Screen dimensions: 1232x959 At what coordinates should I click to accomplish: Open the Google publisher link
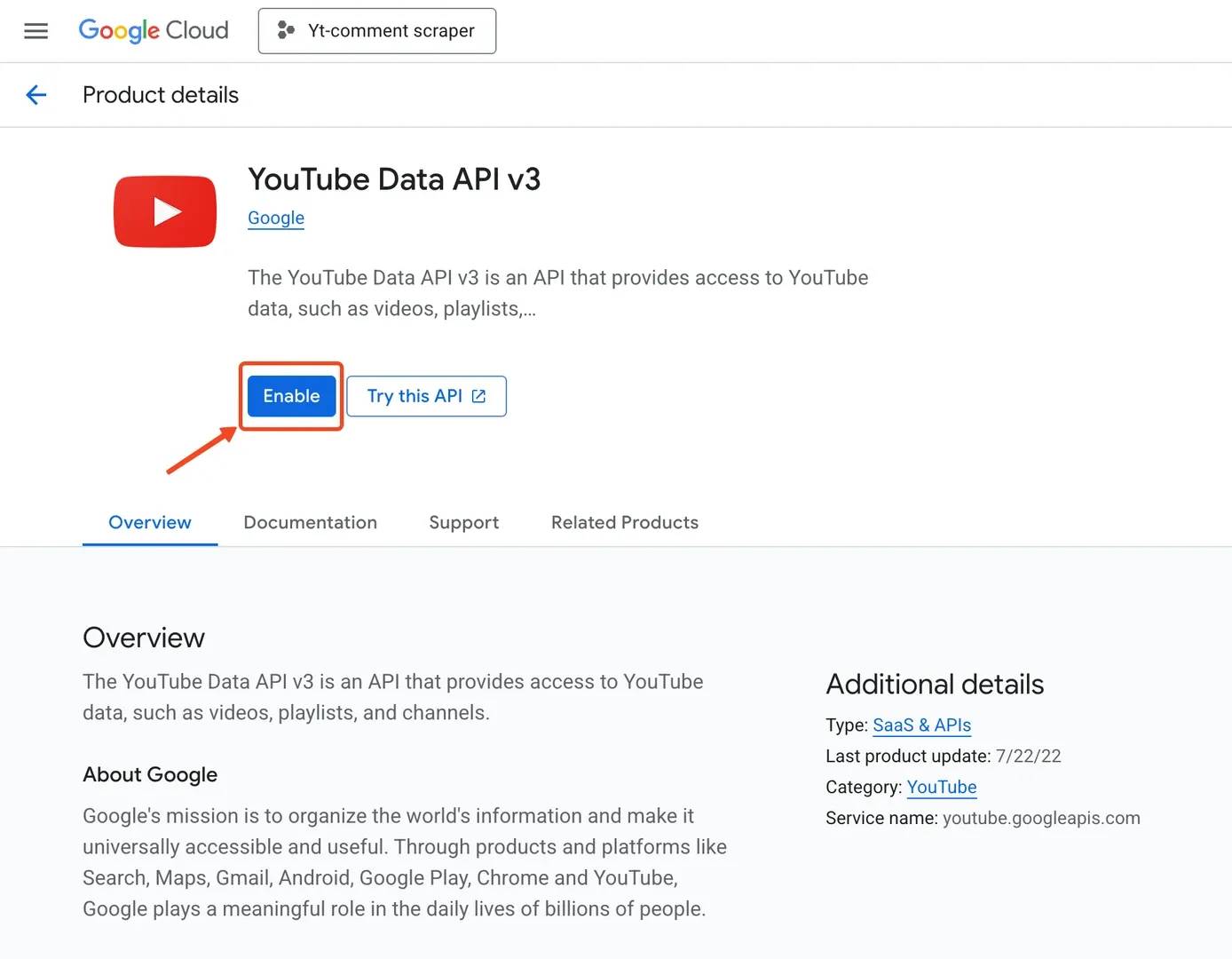[276, 218]
